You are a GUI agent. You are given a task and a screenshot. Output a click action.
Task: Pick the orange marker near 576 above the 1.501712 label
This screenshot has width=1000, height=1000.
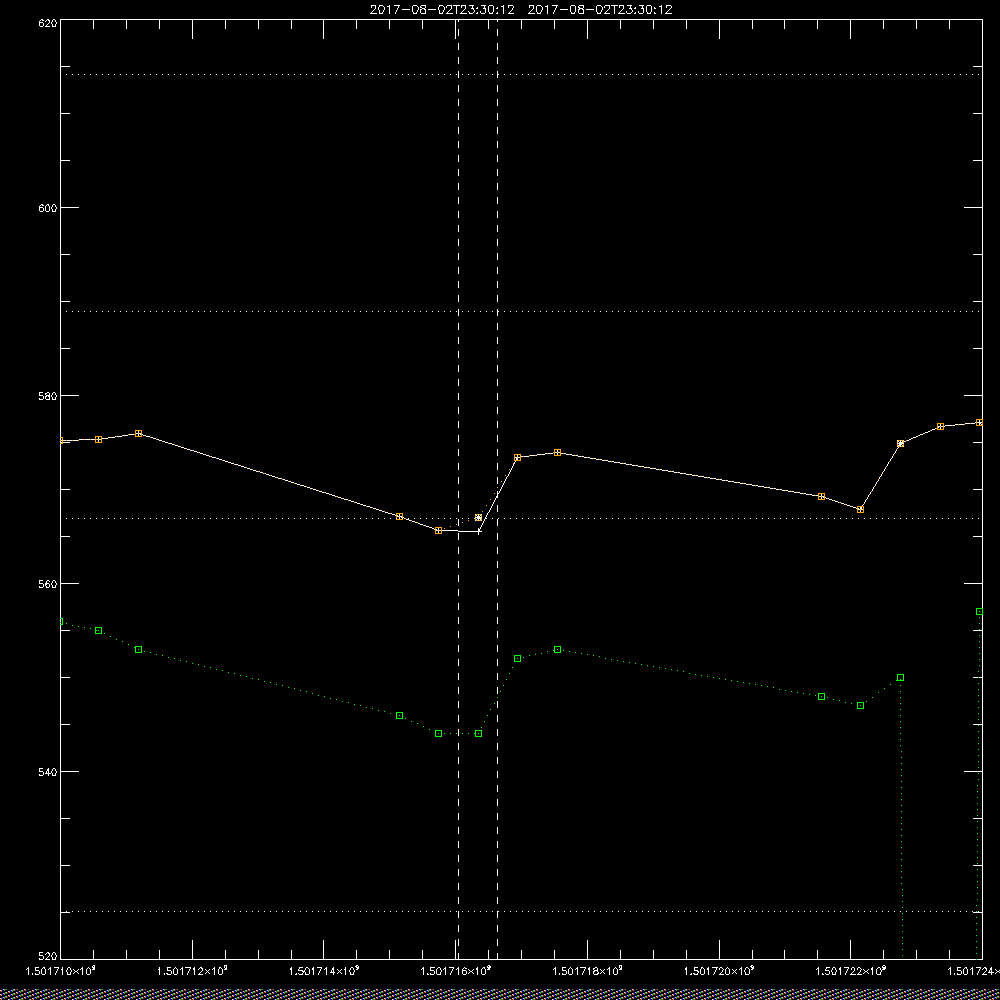click(x=138, y=434)
